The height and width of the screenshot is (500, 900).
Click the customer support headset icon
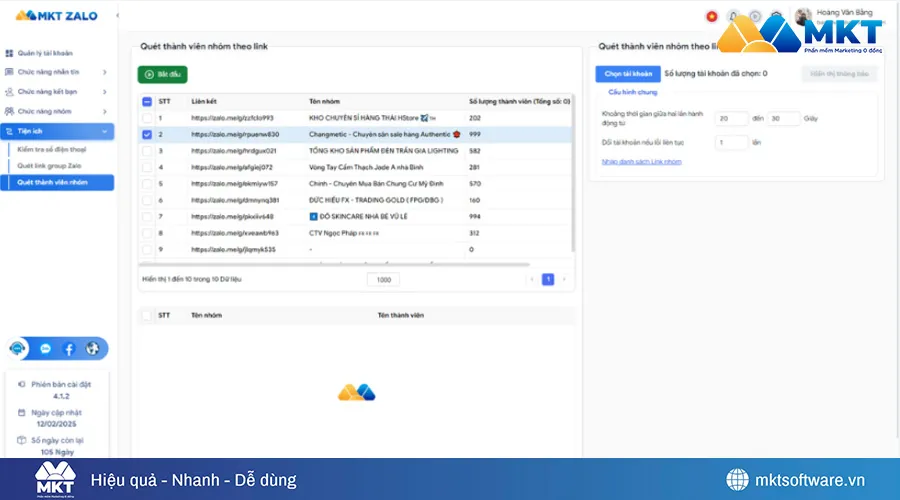[x=18, y=349]
